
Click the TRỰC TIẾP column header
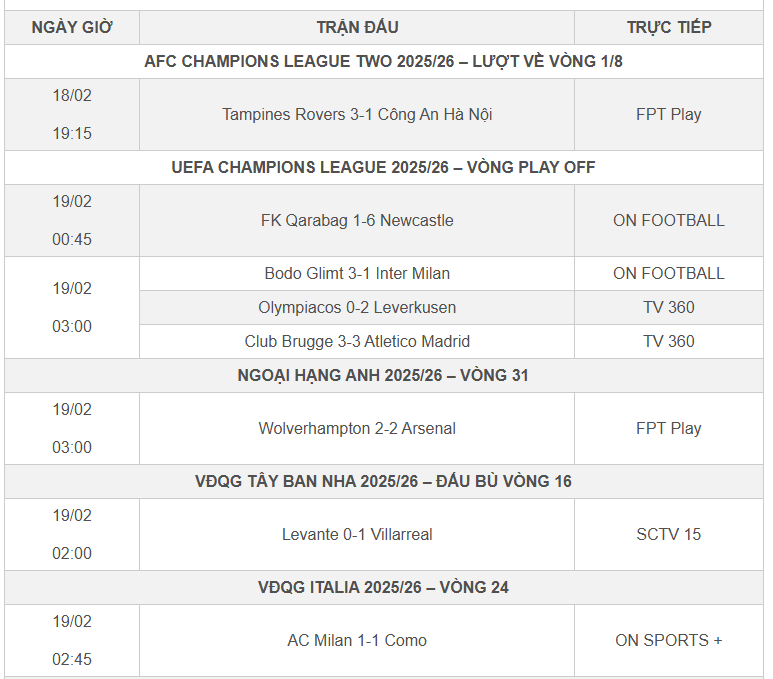coord(669,27)
